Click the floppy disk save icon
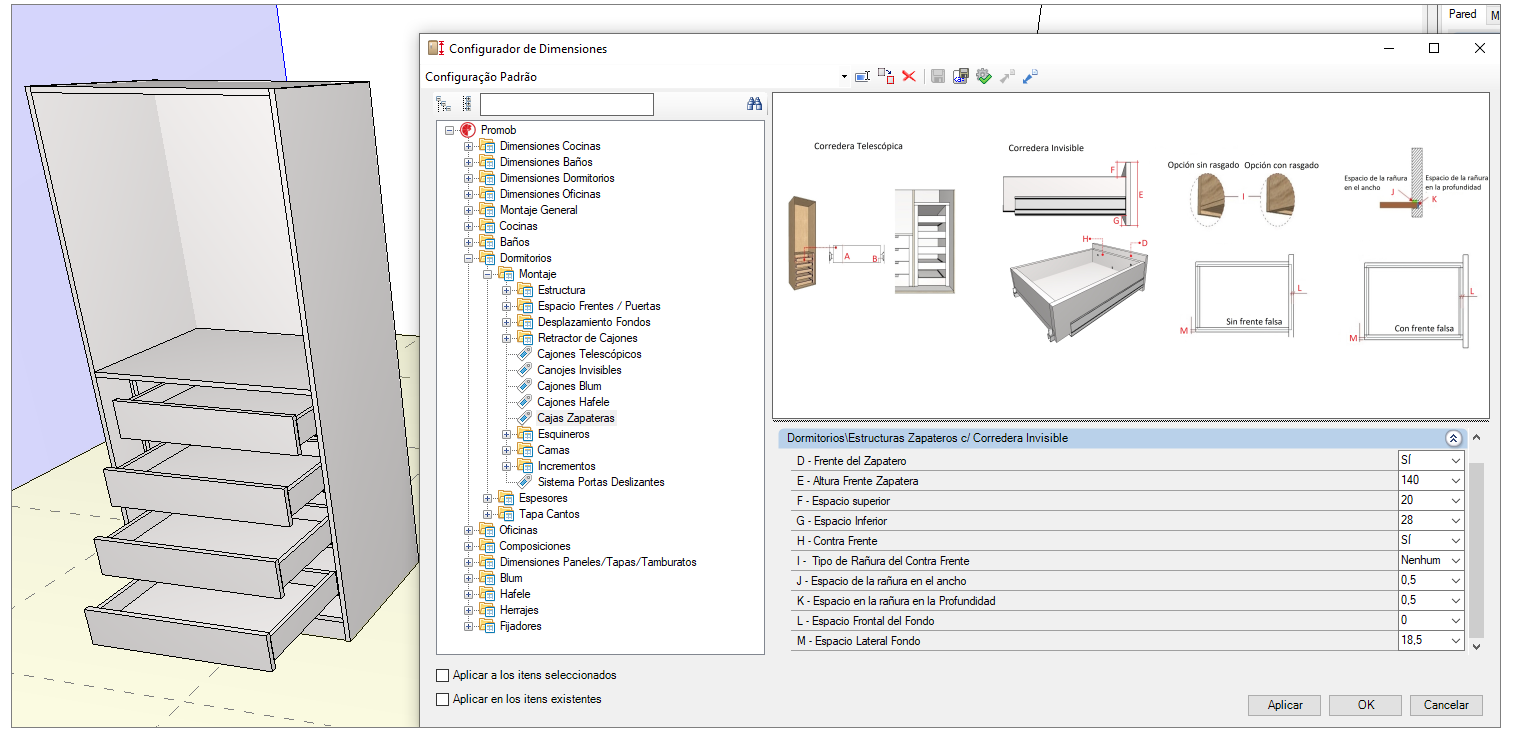 click(x=938, y=76)
